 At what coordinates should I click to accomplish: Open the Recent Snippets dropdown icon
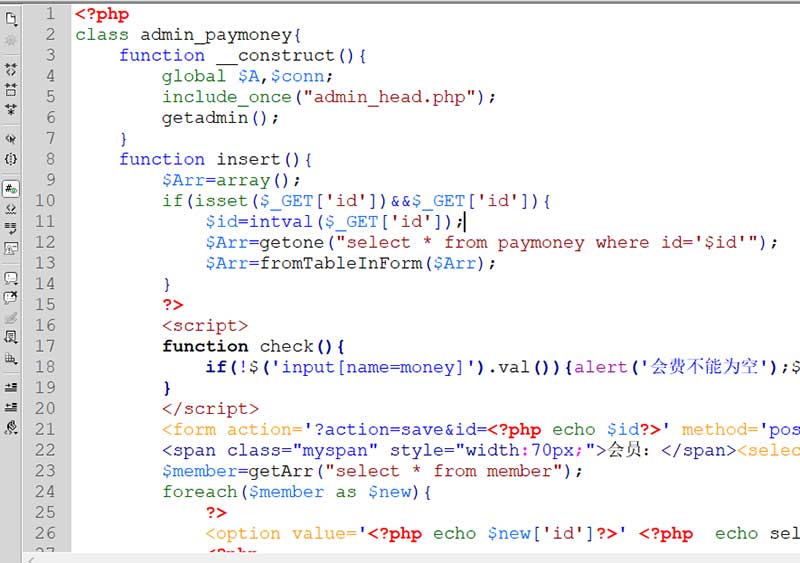(x=11, y=337)
